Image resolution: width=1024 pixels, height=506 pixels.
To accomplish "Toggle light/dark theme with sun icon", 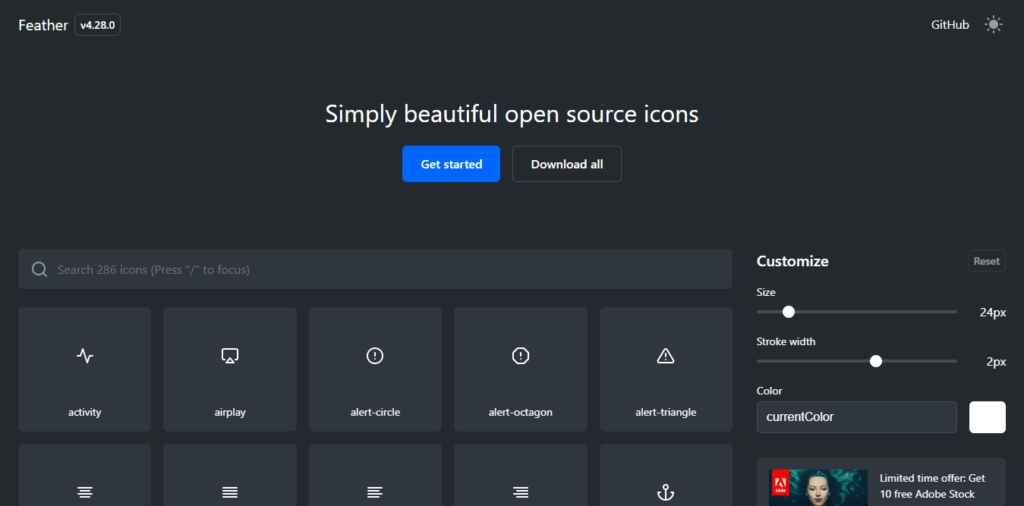I will point(993,25).
